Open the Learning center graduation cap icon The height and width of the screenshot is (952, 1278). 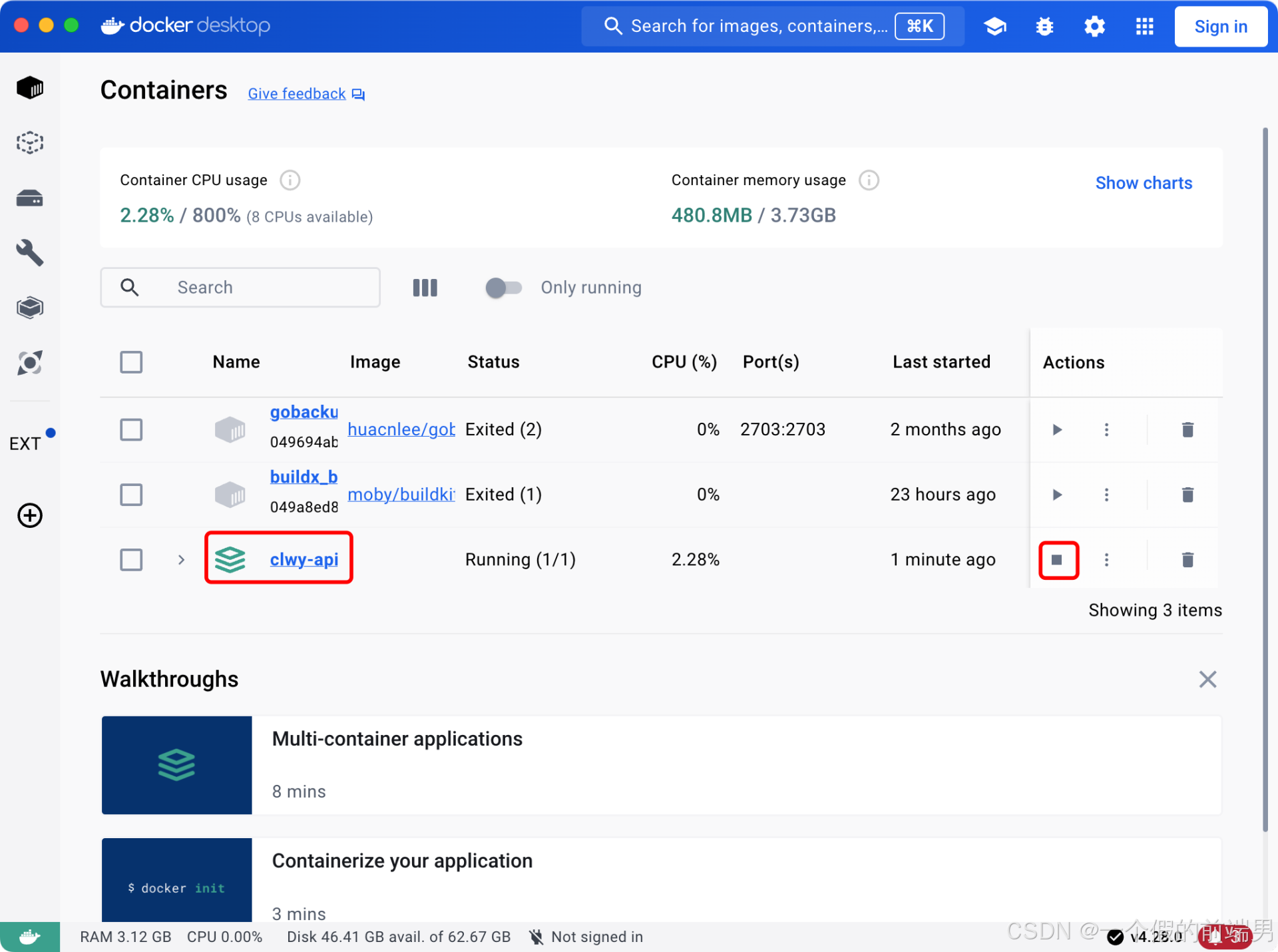[995, 27]
